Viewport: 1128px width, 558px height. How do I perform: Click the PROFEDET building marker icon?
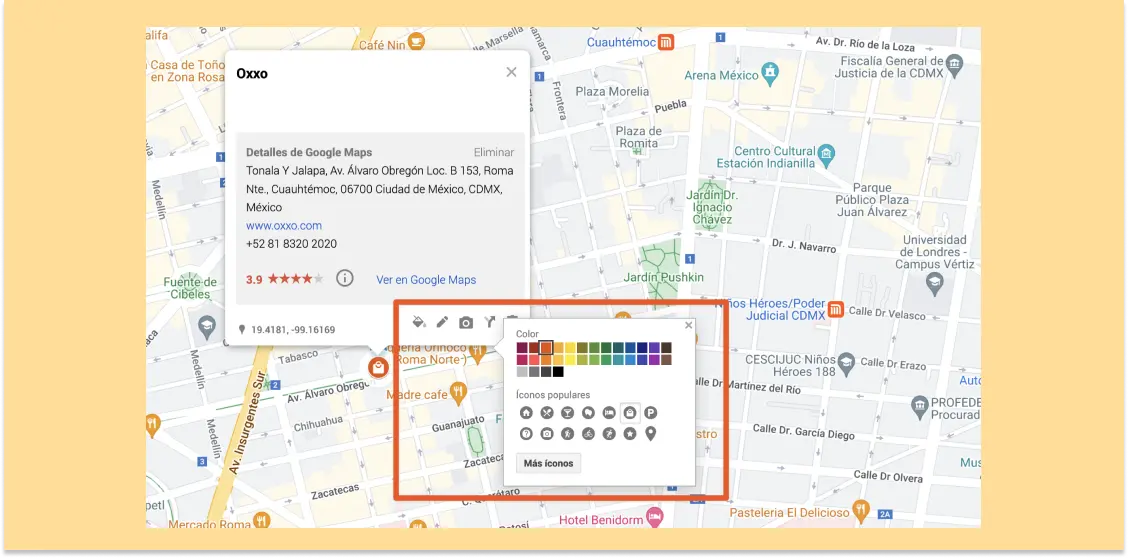coord(919,408)
